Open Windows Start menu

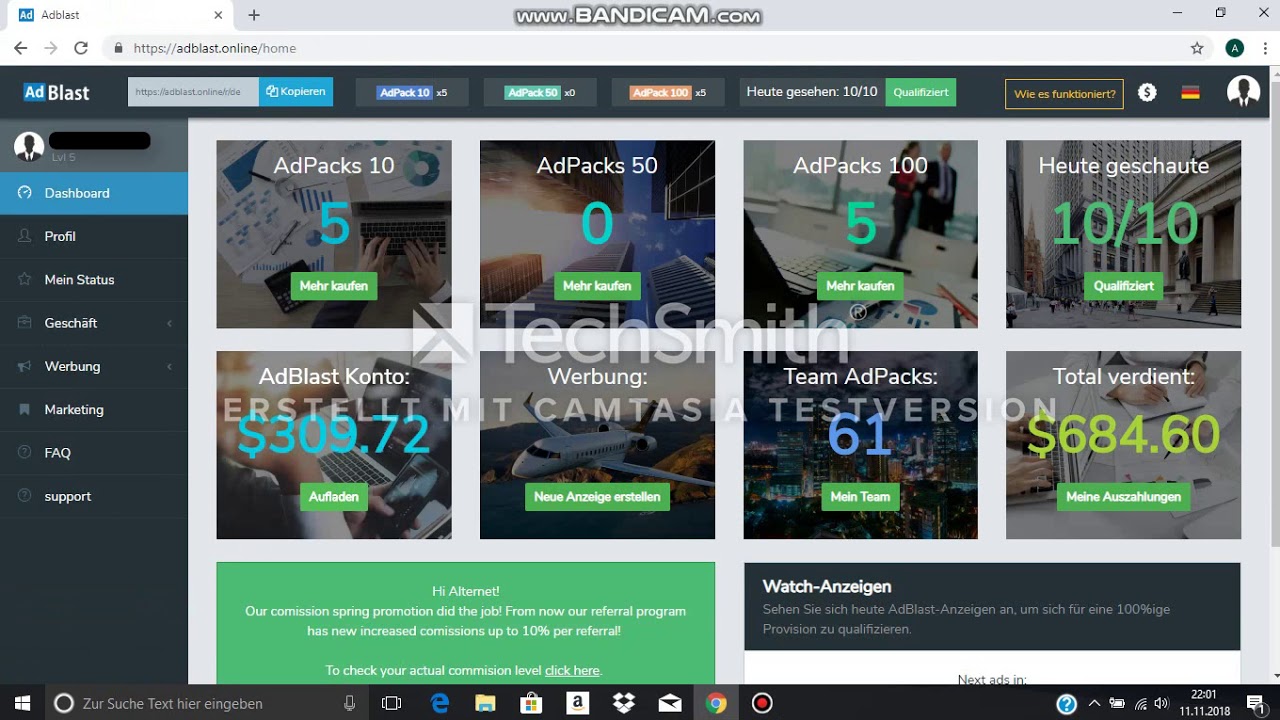(x=22, y=703)
